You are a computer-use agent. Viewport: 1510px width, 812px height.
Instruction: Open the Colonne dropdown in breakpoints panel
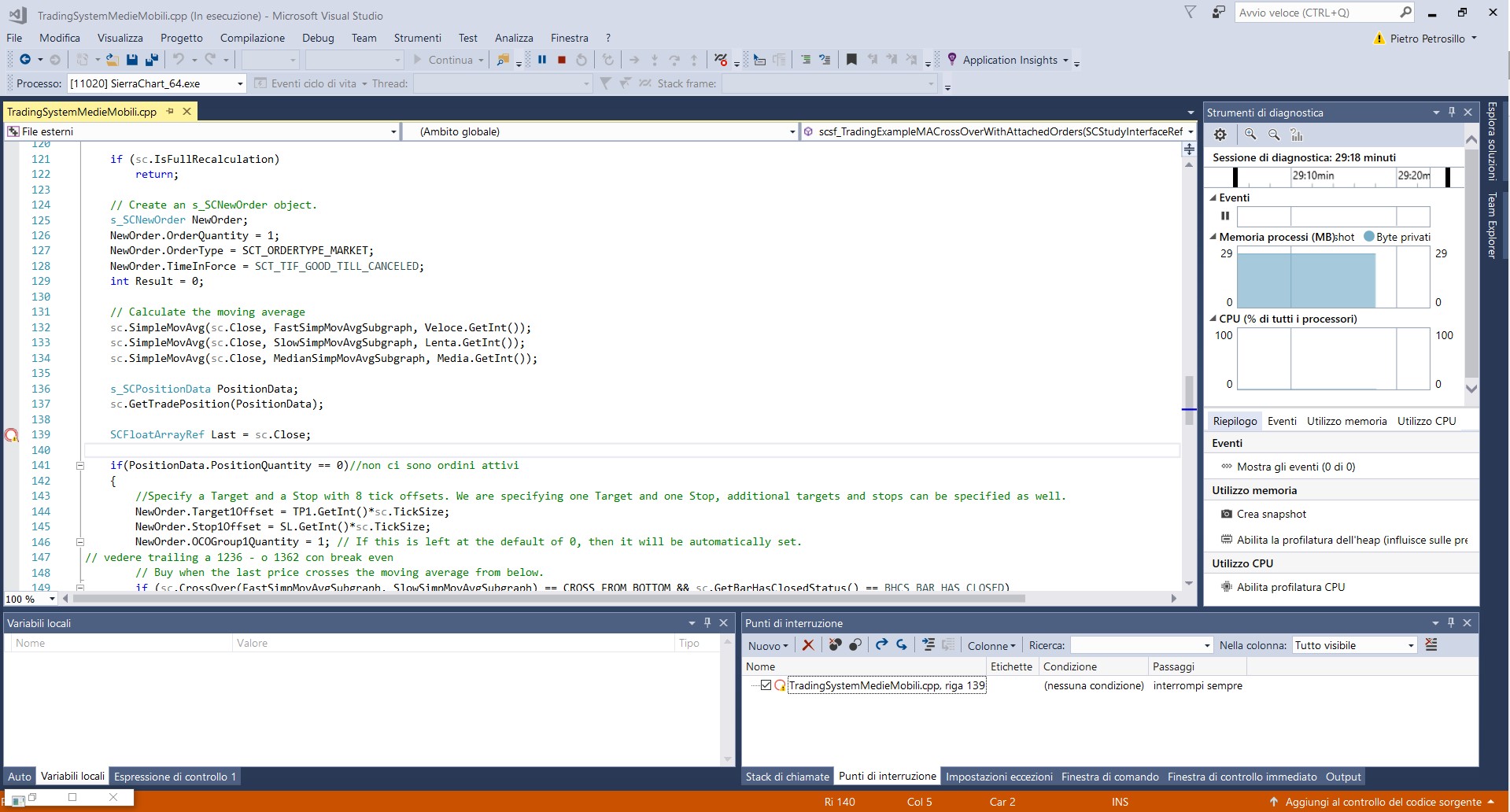pos(991,646)
